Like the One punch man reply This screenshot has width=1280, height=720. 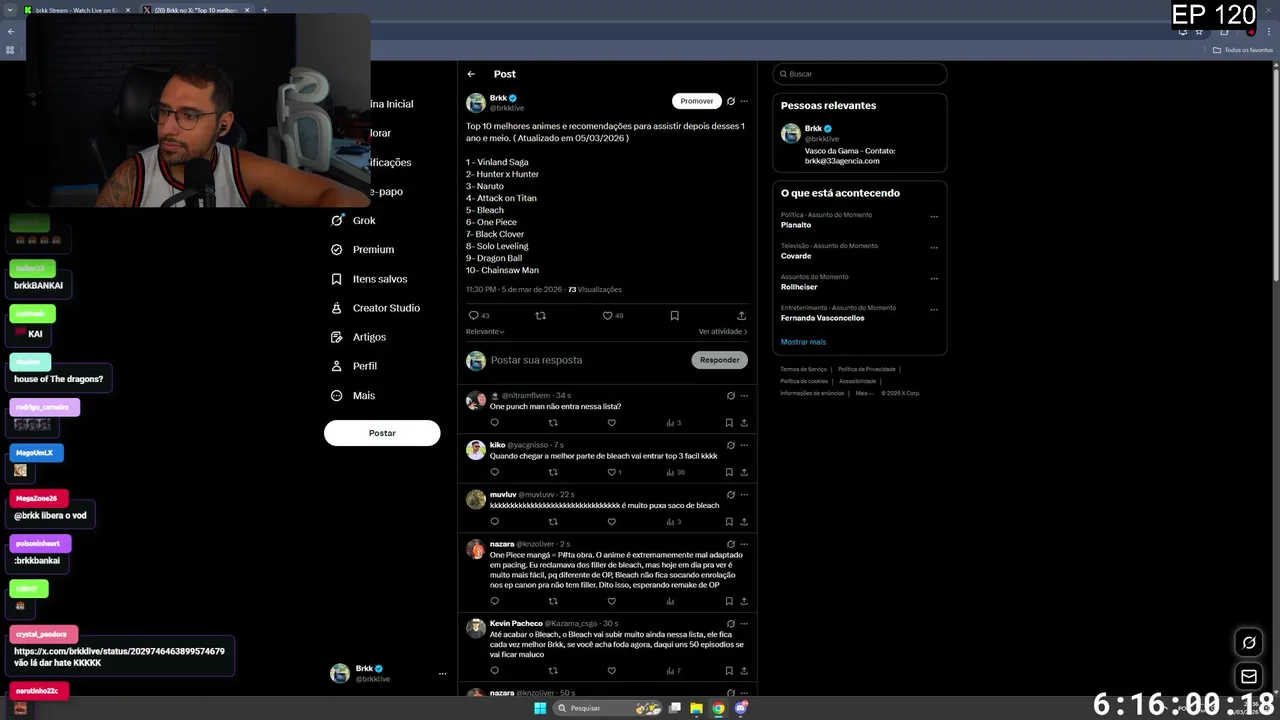(612, 422)
